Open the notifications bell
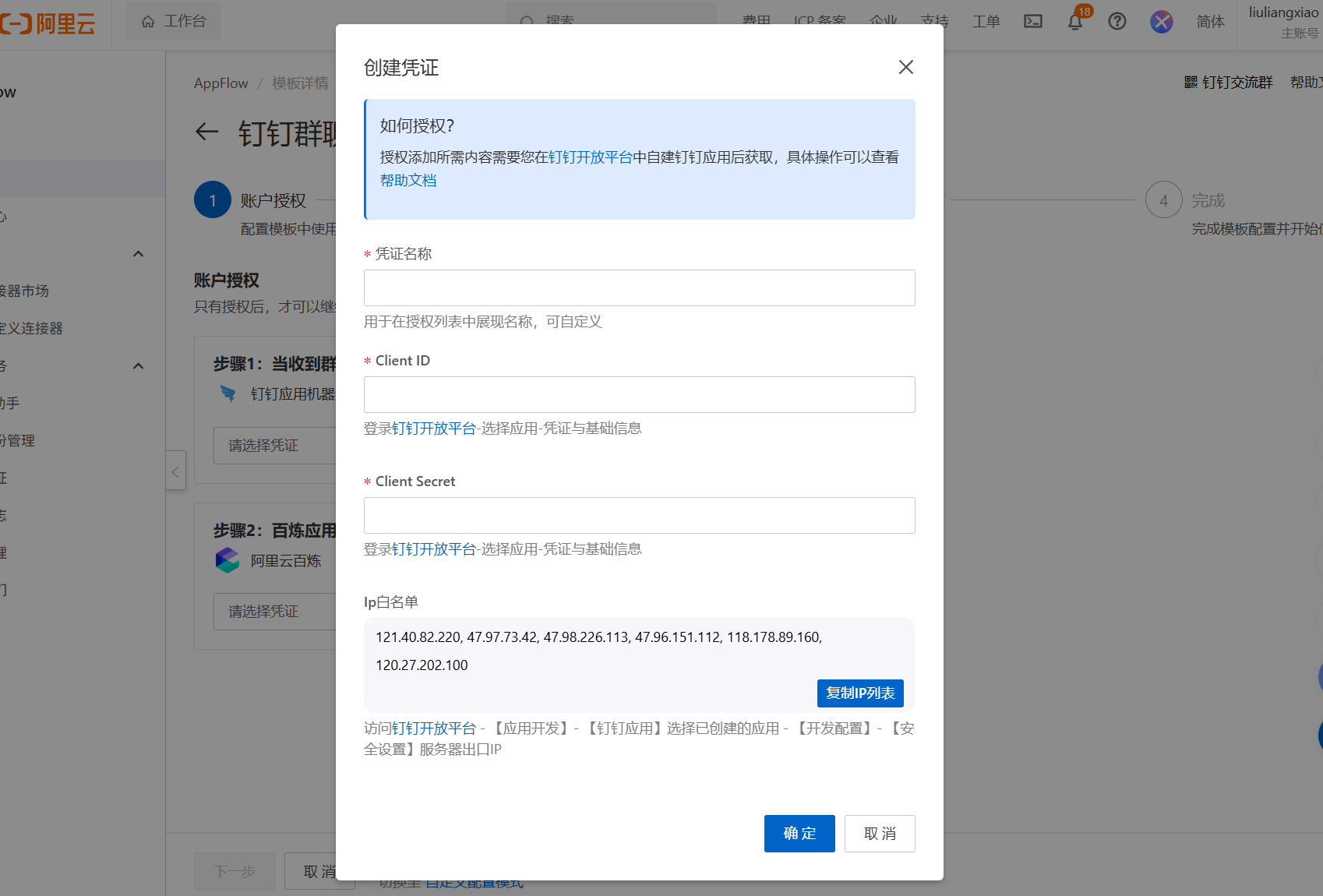1323x896 pixels. [x=1075, y=21]
